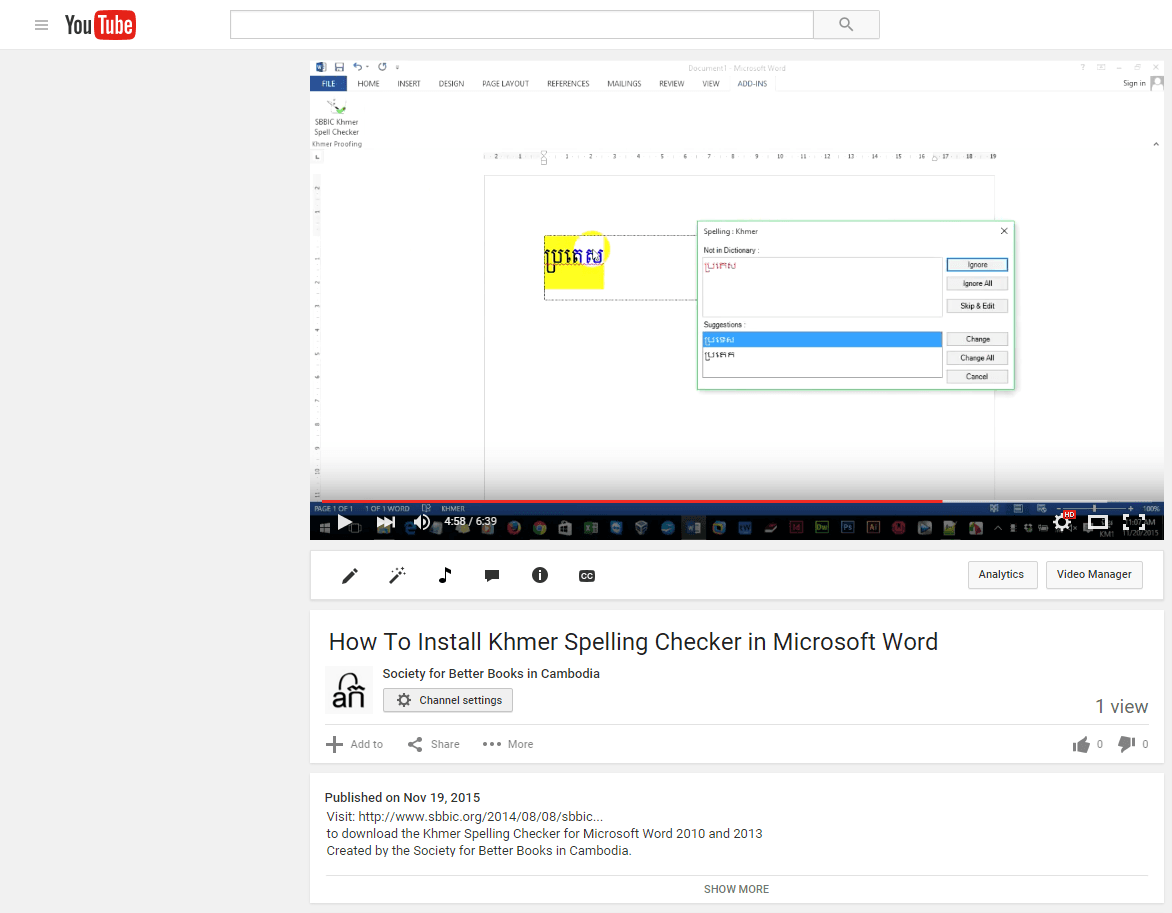
Task: Open Cards info circle icon
Action: (540, 575)
